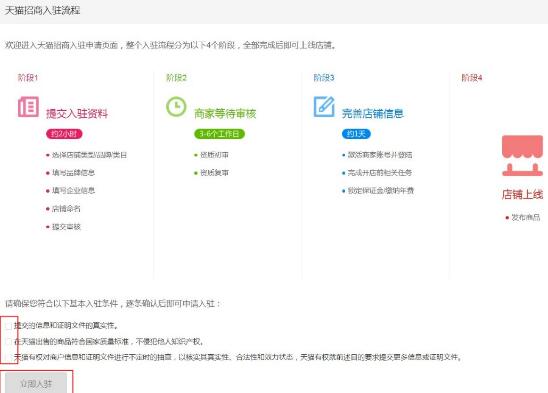Click the 提交审核 list item
The image size is (548, 393).
pos(66,227)
